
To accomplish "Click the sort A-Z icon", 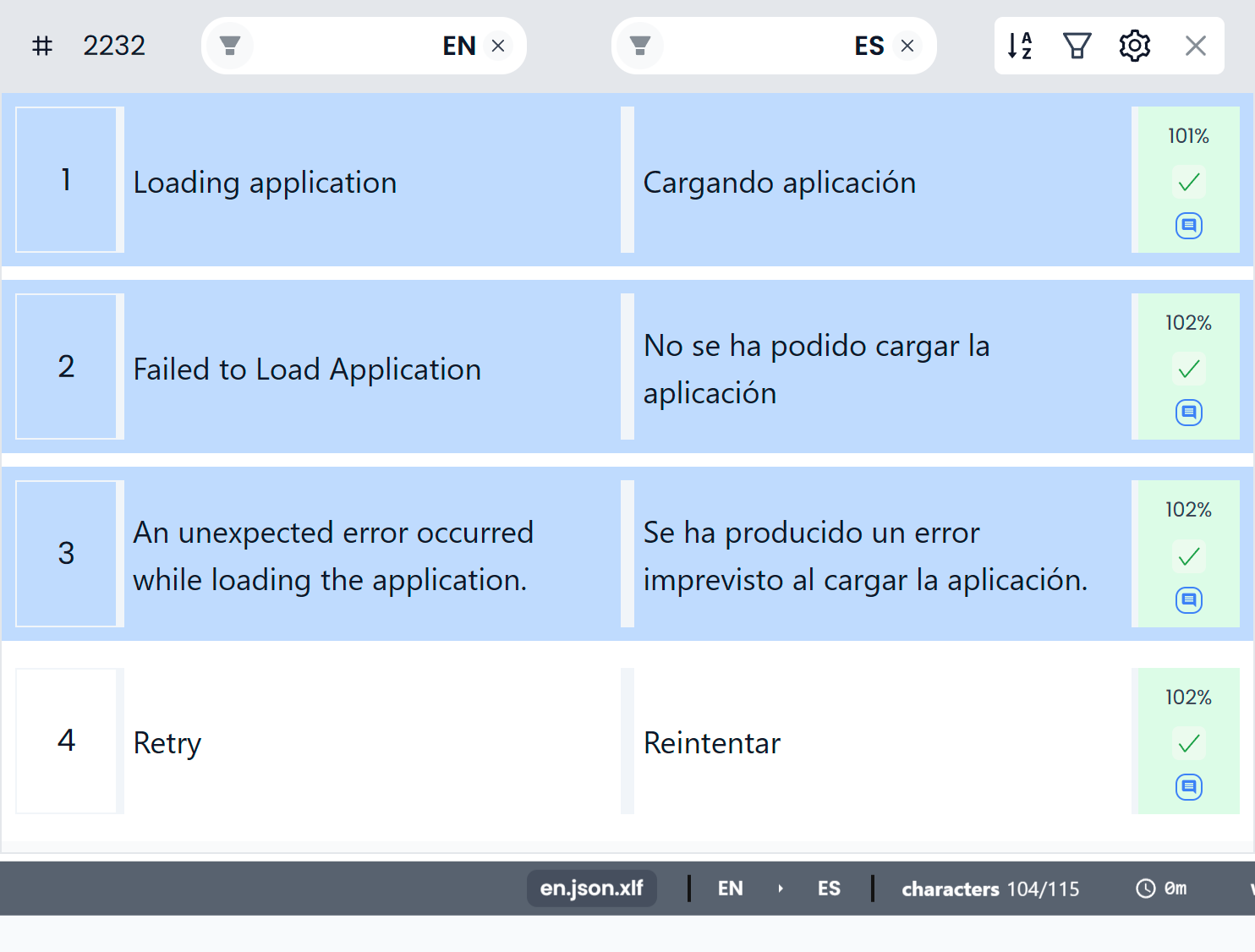I will pos(1020,46).
